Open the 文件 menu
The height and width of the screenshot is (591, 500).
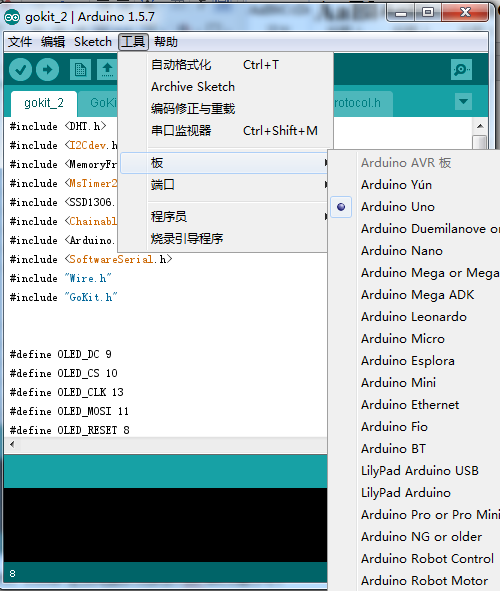20,42
